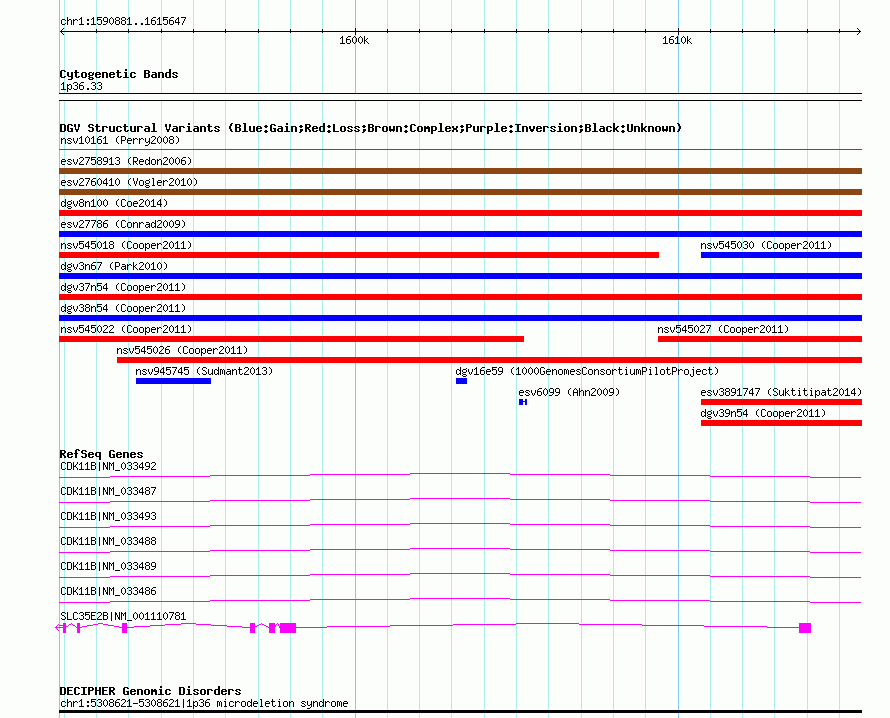Open the nsv545030 (Cooper2011) variant label
The image size is (890, 718).
[765, 245]
